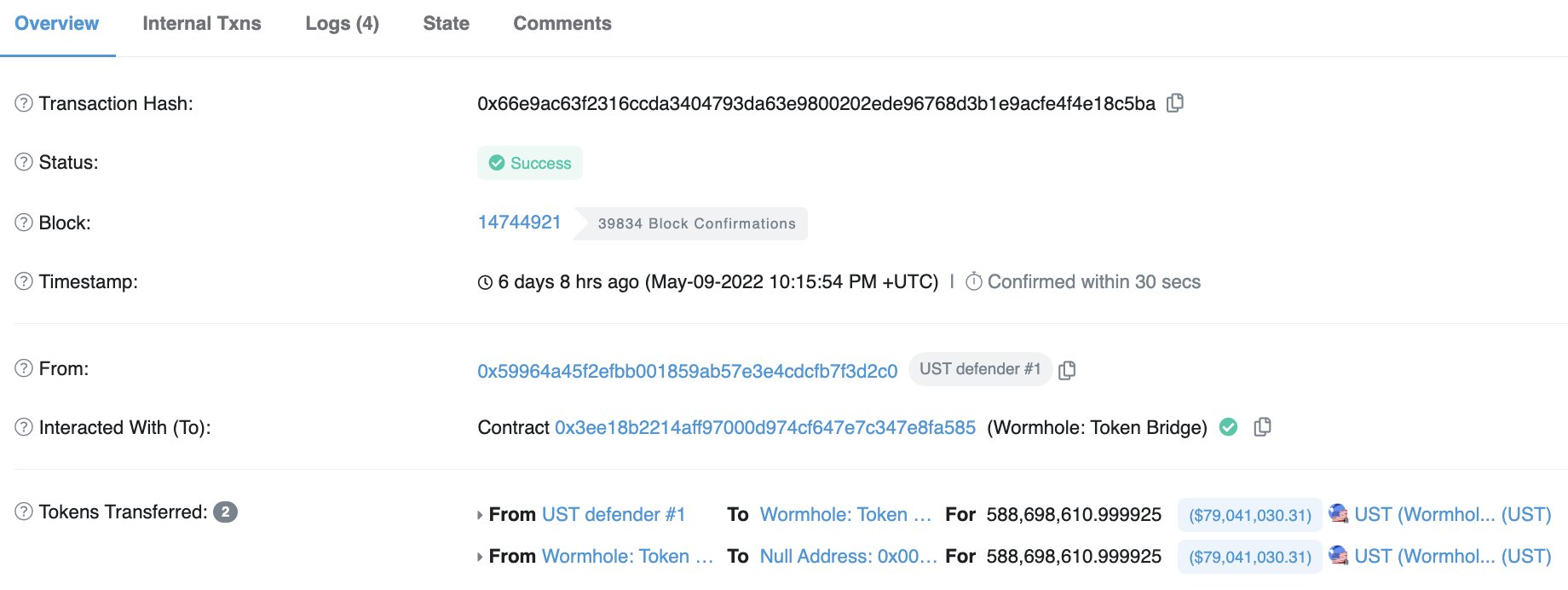Click help icon beside Tokens Transferred
Screen dimensions: 1568x590
coord(24,512)
